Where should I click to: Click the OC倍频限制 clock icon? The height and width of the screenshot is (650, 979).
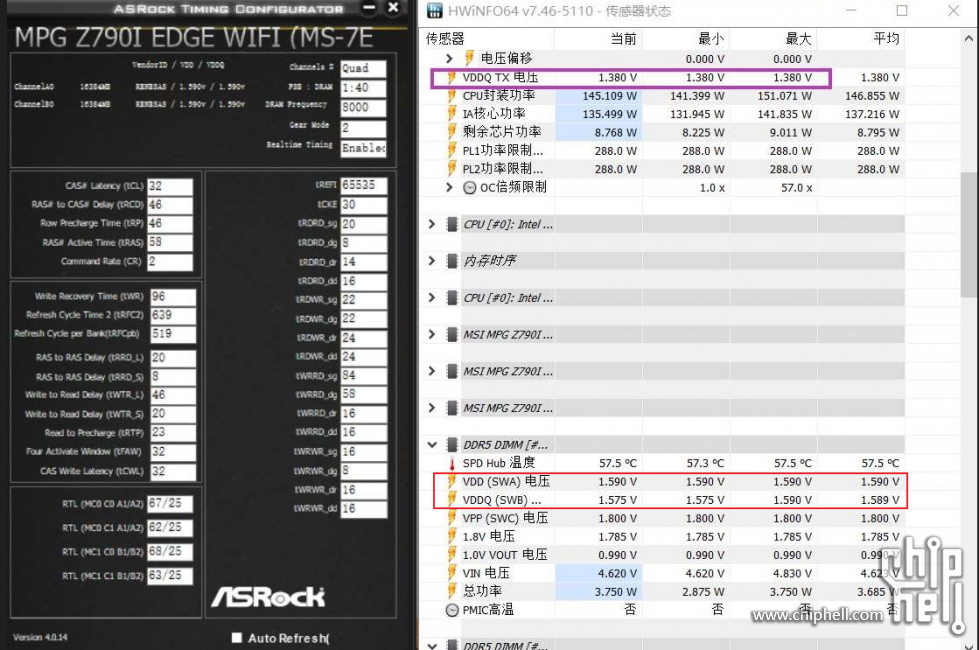[470, 187]
